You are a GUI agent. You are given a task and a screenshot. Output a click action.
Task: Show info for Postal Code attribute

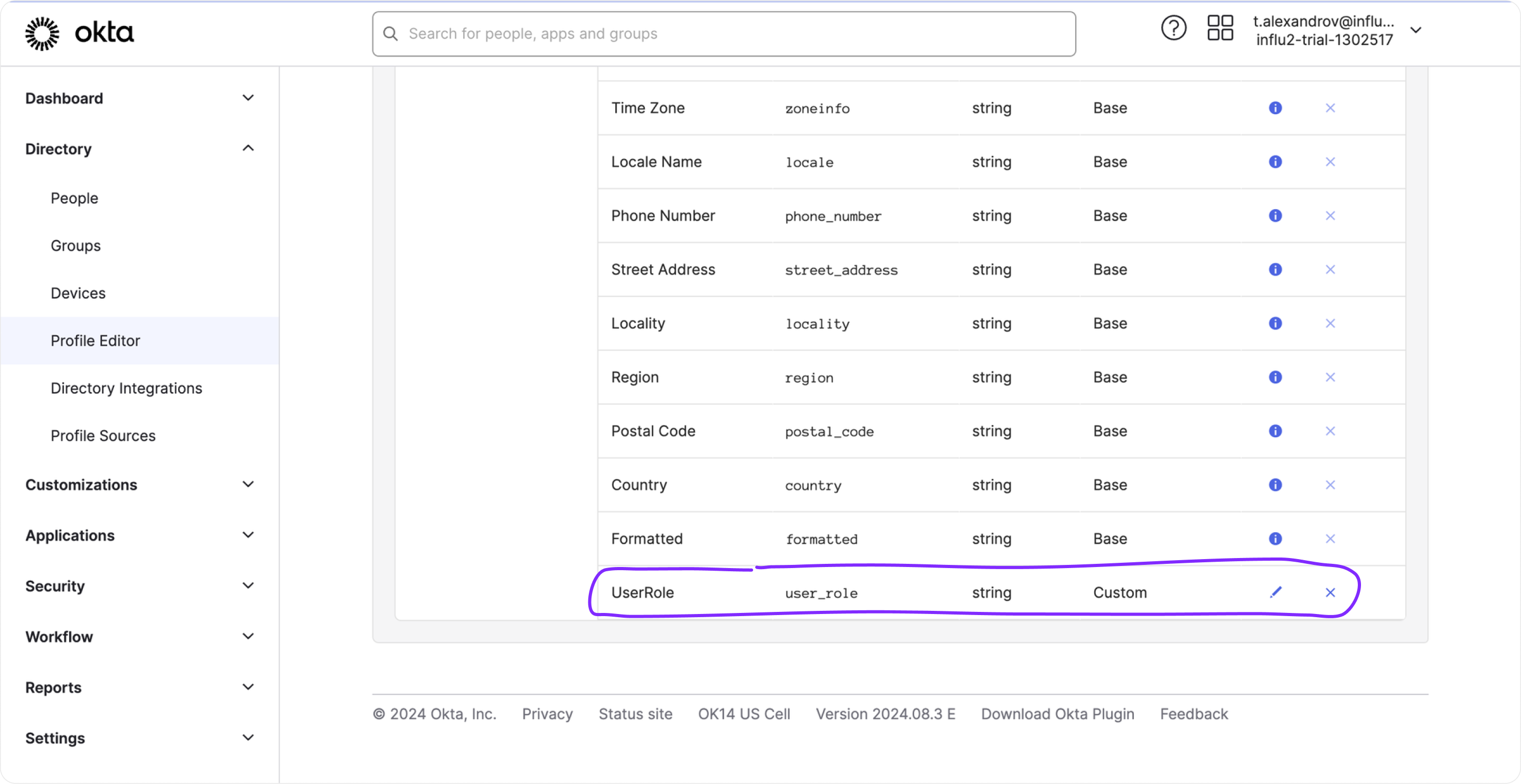1275,431
